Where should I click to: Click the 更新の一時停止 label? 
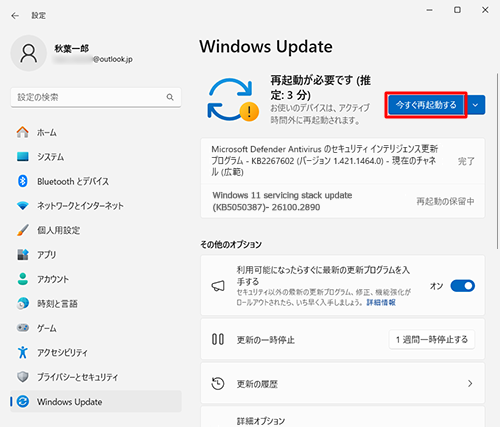click(266, 340)
